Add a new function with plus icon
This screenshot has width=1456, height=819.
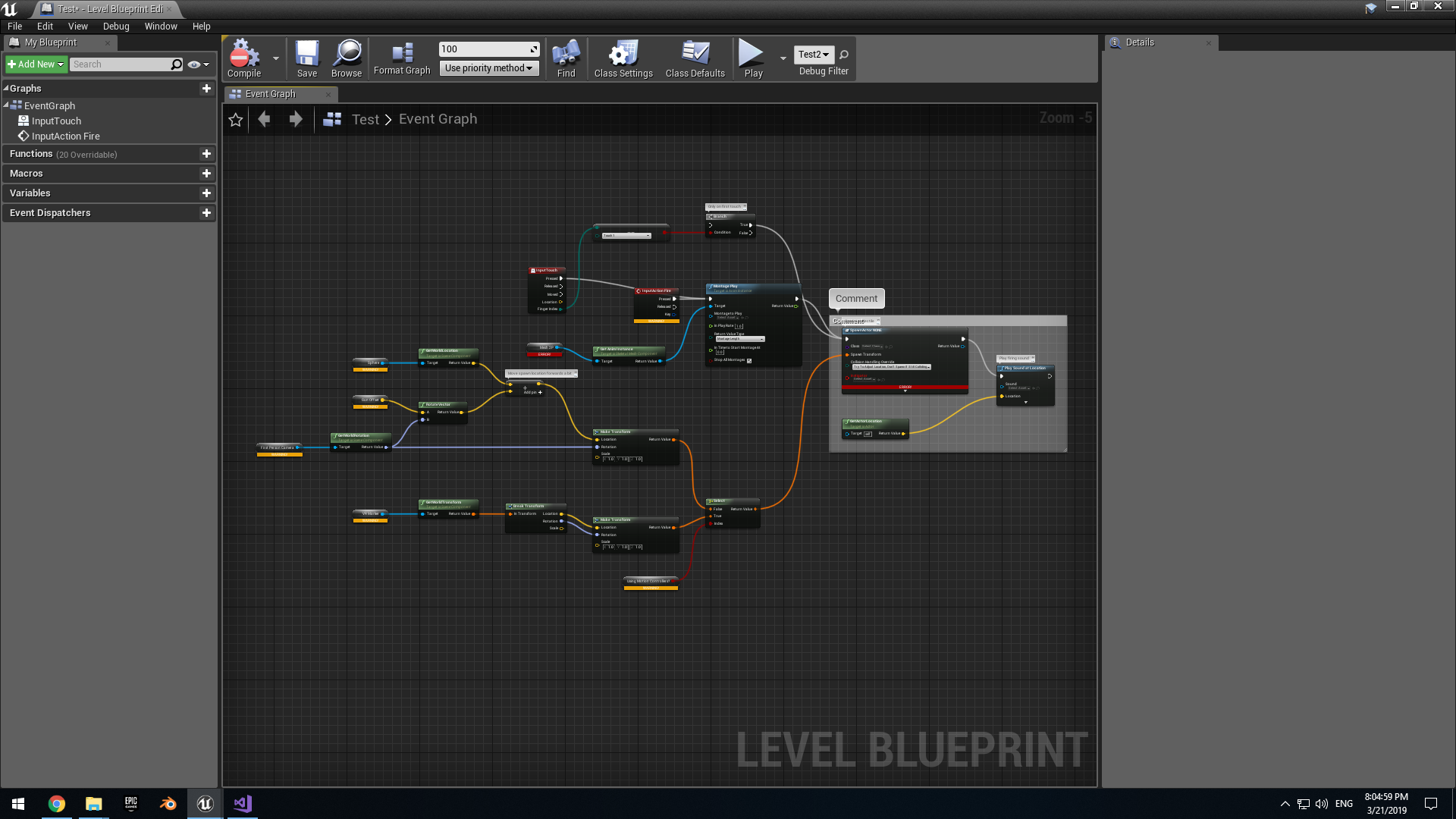click(x=206, y=154)
